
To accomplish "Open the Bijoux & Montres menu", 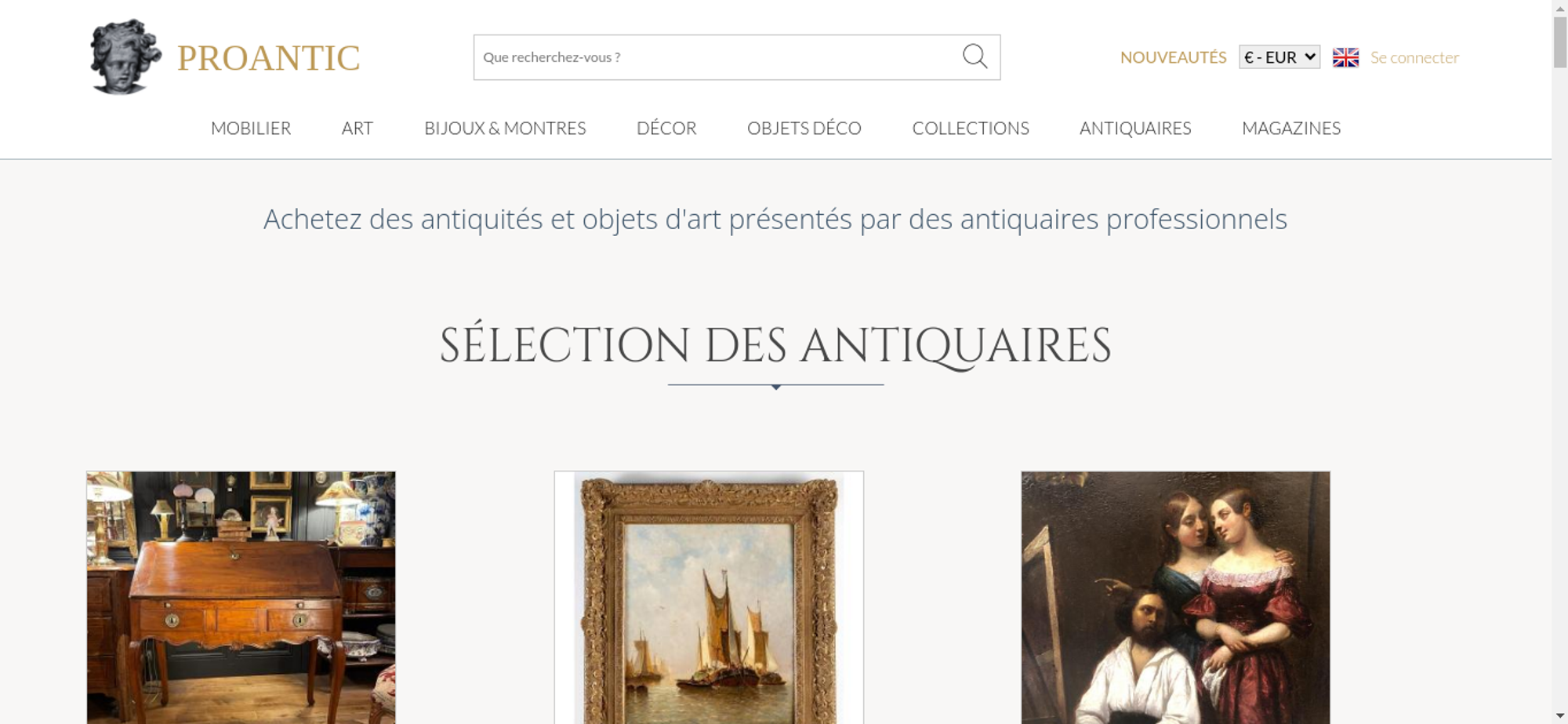I will (x=505, y=128).
